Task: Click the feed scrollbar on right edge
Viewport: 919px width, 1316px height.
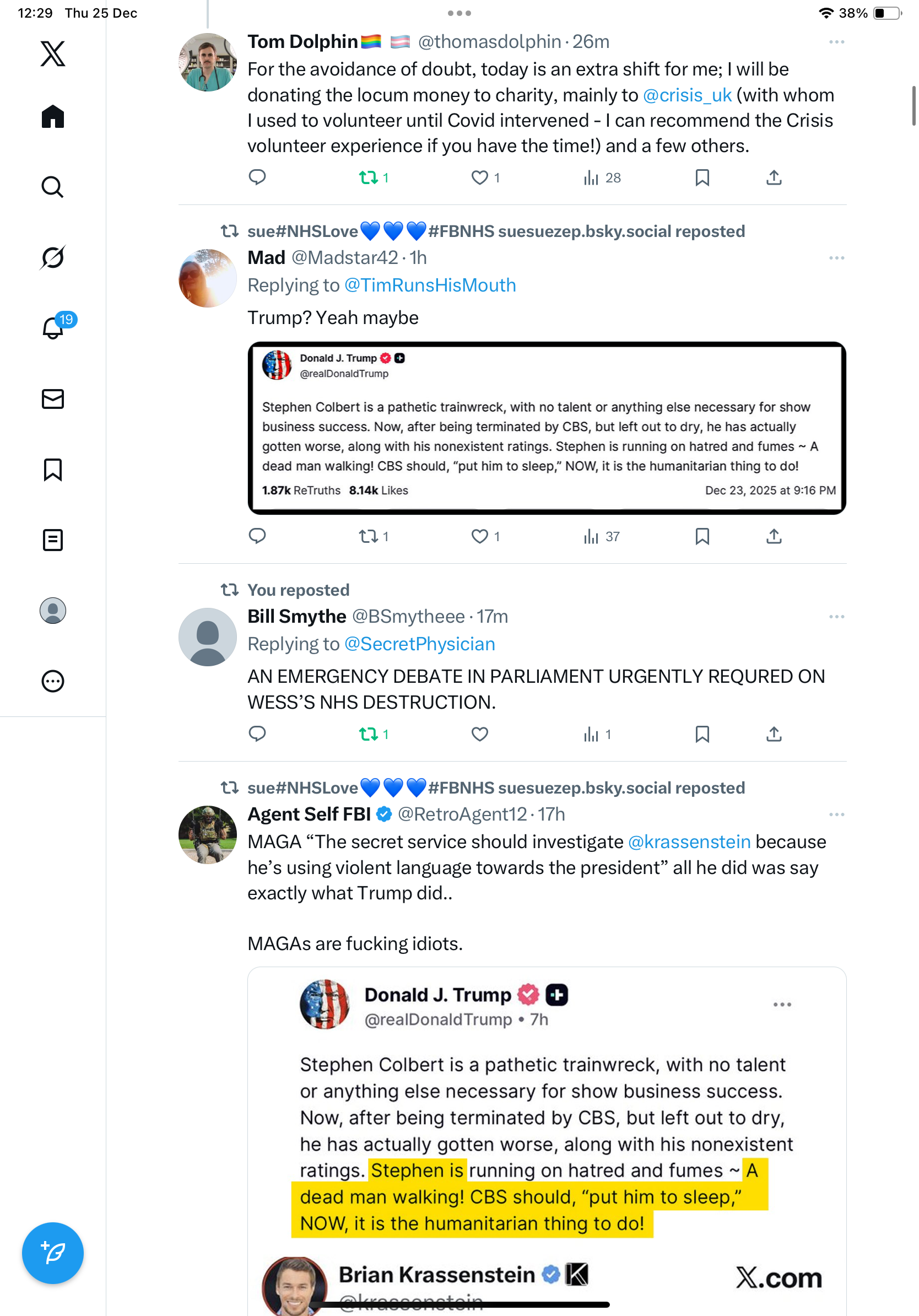Action: tap(913, 106)
